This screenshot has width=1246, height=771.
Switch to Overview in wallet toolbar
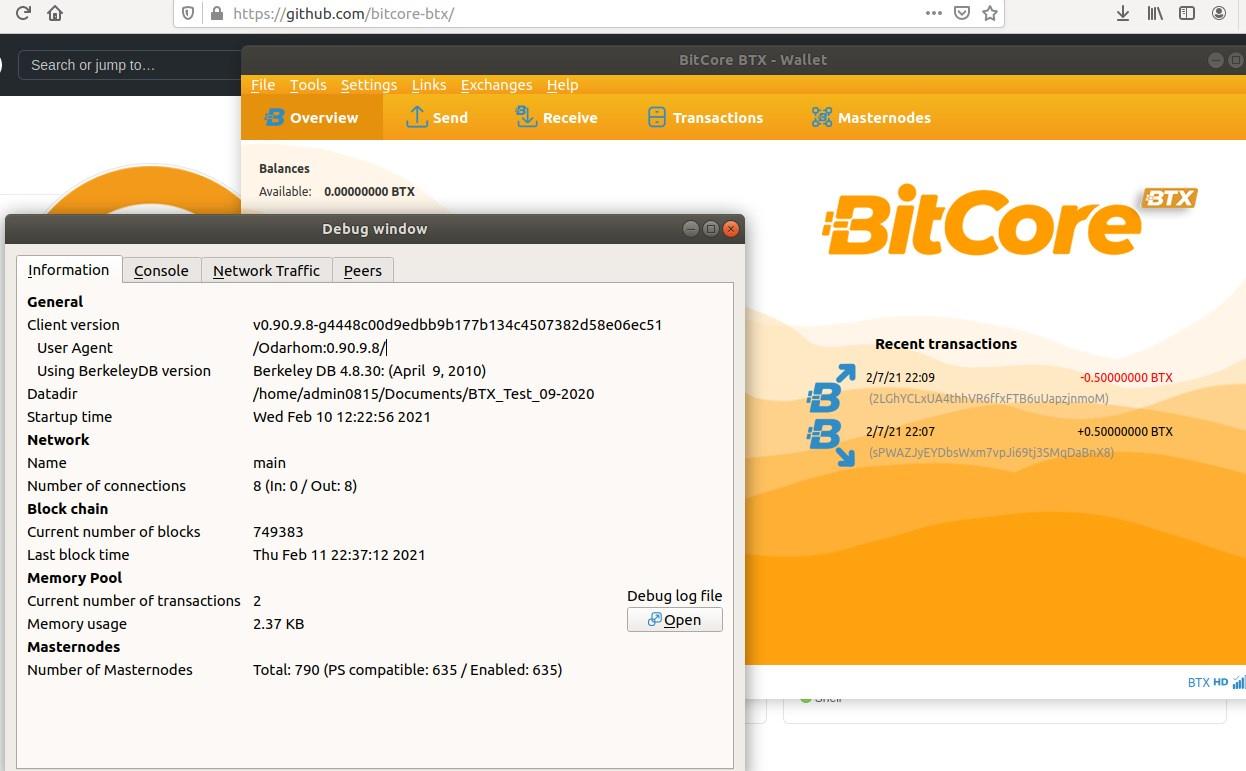[311, 118]
